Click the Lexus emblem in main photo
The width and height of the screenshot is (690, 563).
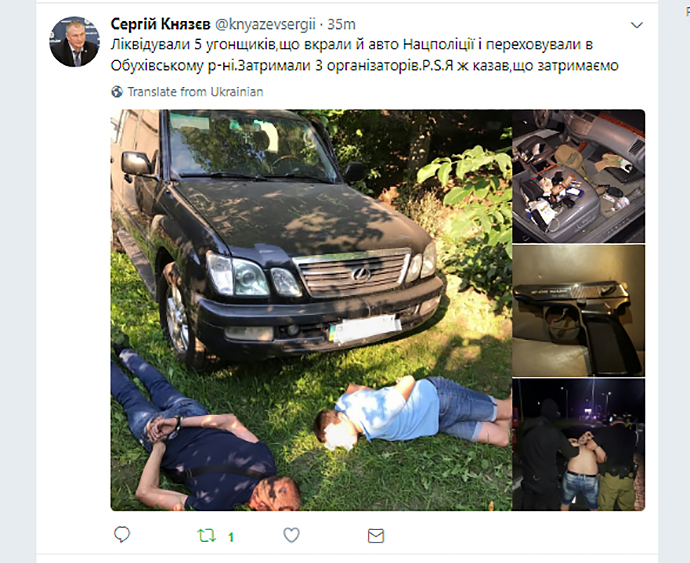tap(361, 274)
